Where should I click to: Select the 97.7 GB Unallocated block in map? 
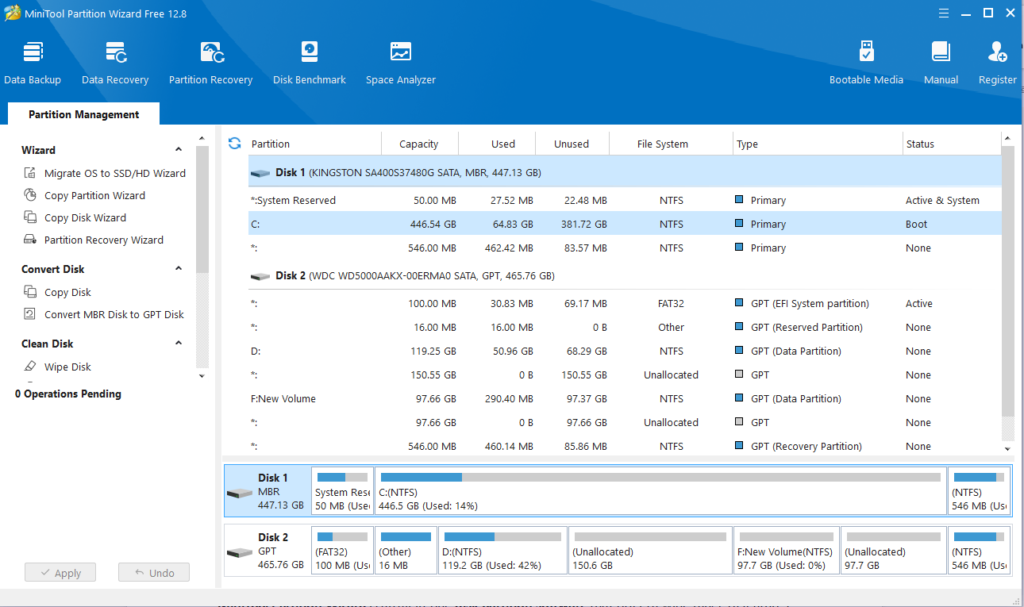(893, 550)
